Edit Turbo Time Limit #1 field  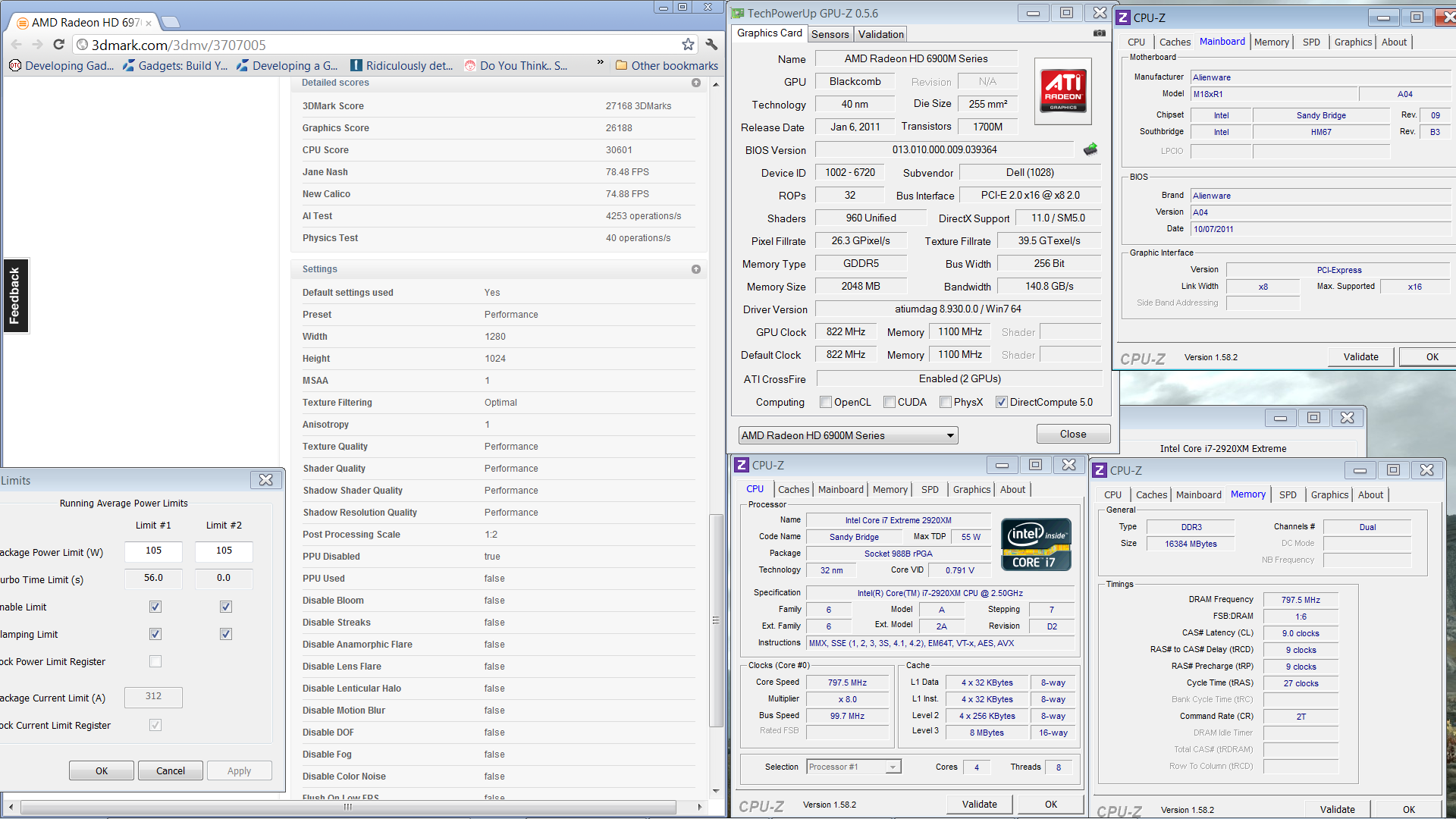coord(153,579)
